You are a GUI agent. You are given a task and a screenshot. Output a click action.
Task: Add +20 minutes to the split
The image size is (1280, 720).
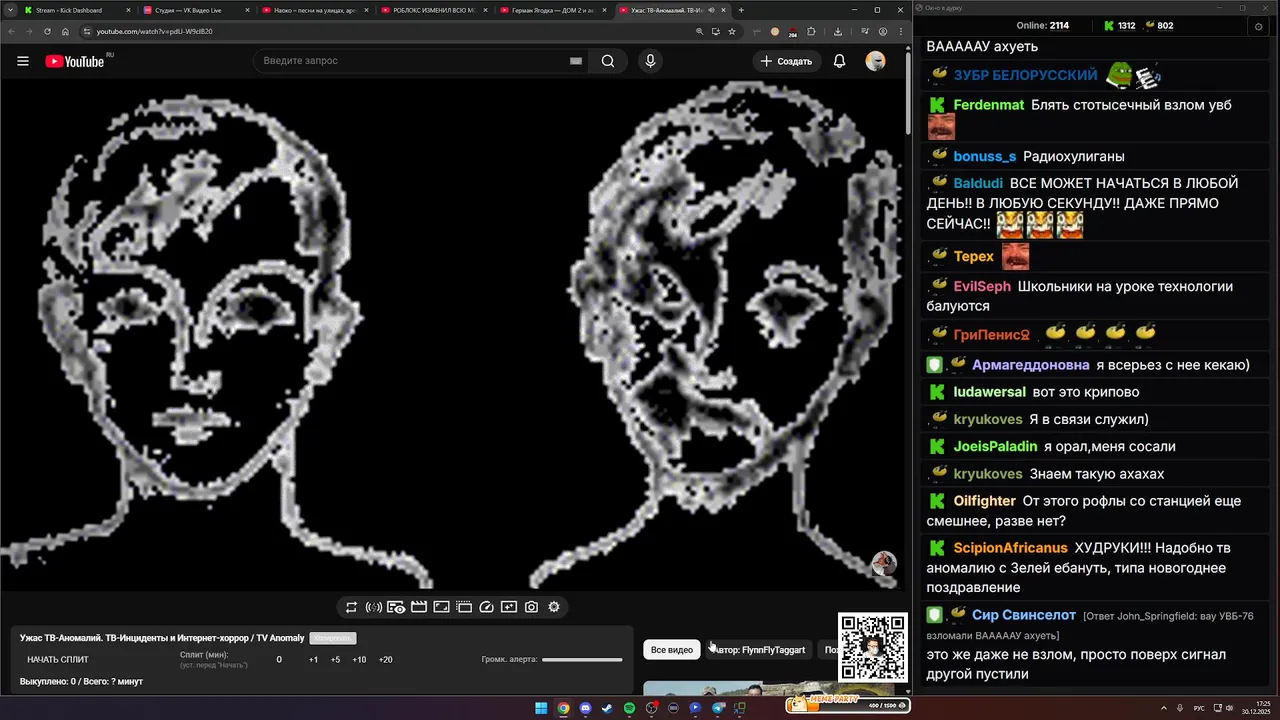[385, 660]
